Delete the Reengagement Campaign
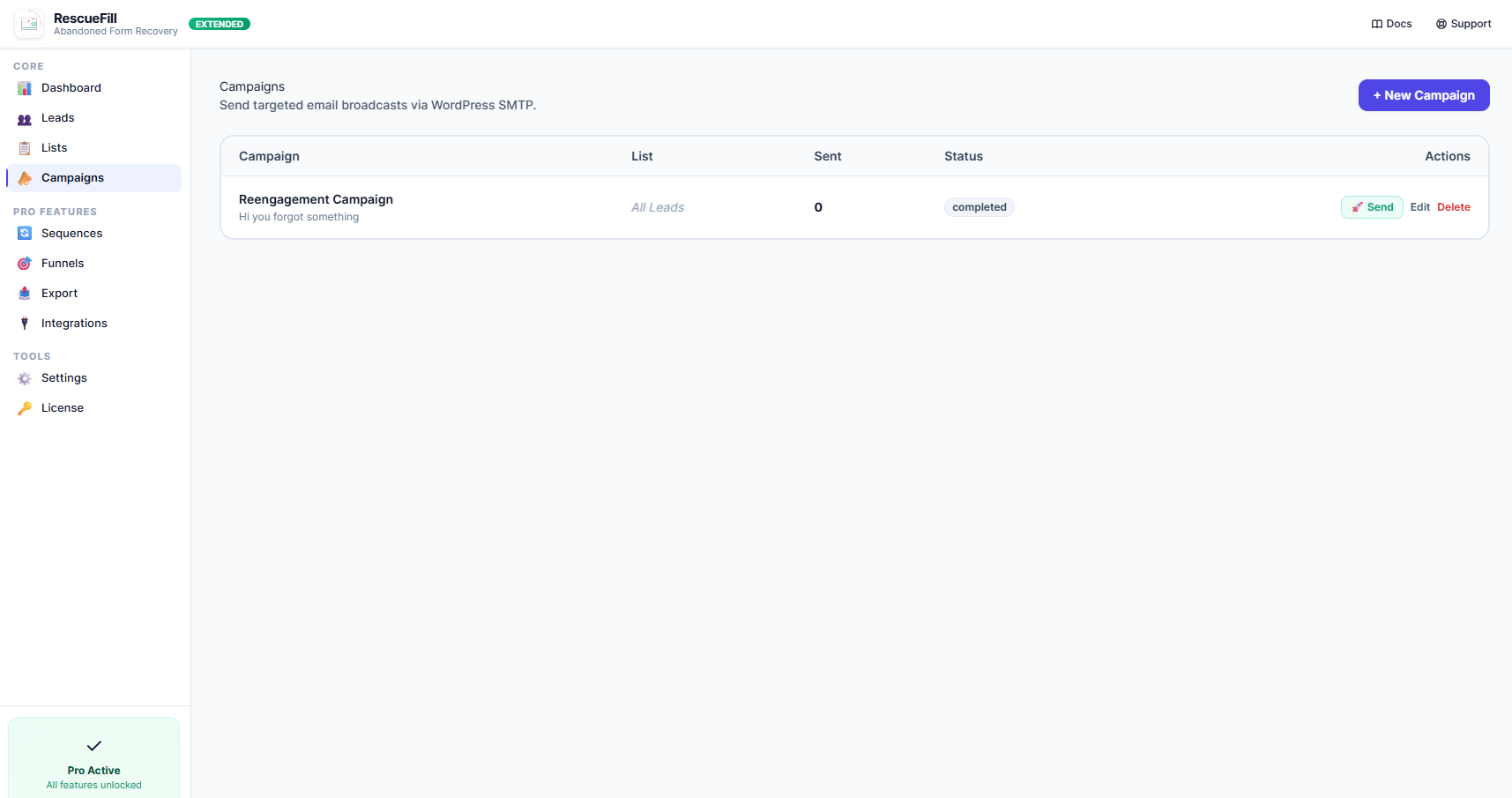 point(1453,206)
